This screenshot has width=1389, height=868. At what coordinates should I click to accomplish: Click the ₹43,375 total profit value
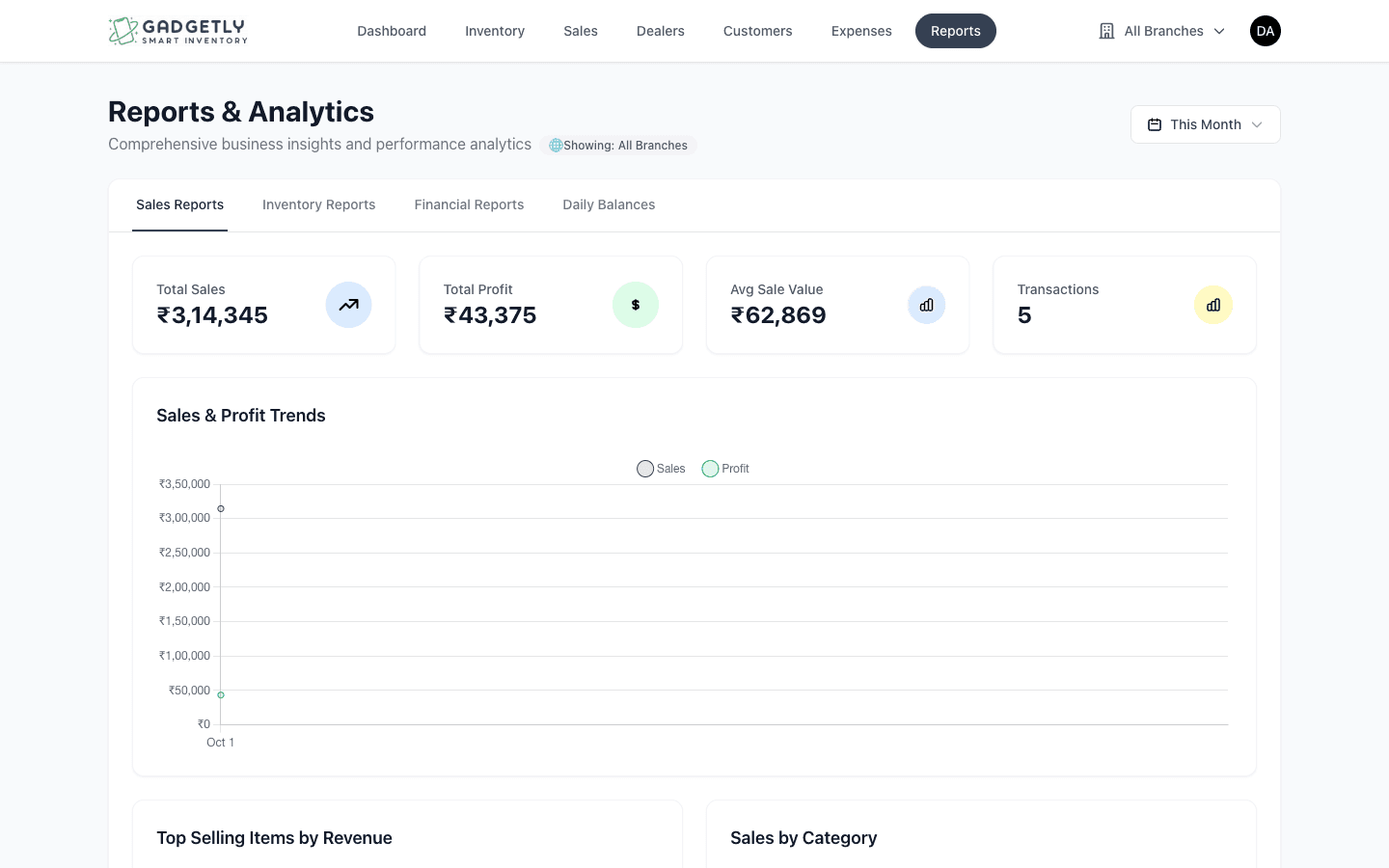tap(490, 315)
